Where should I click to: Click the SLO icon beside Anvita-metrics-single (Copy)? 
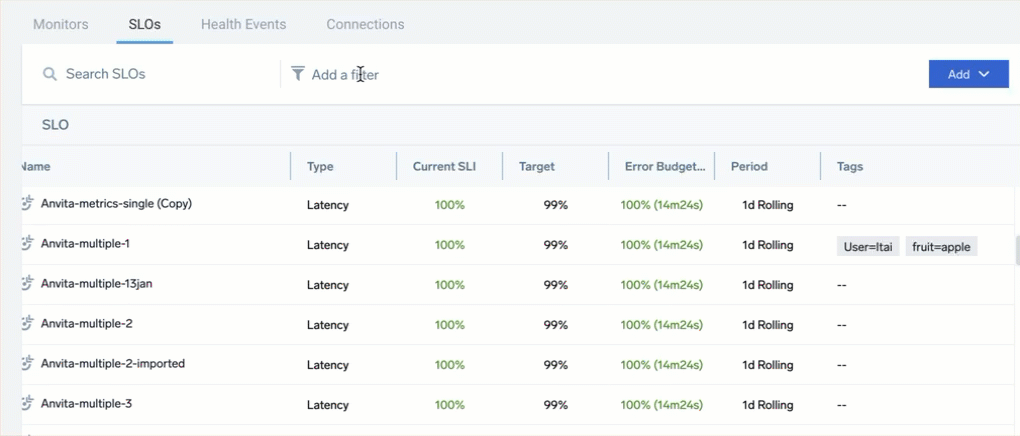click(x=28, y=204)
